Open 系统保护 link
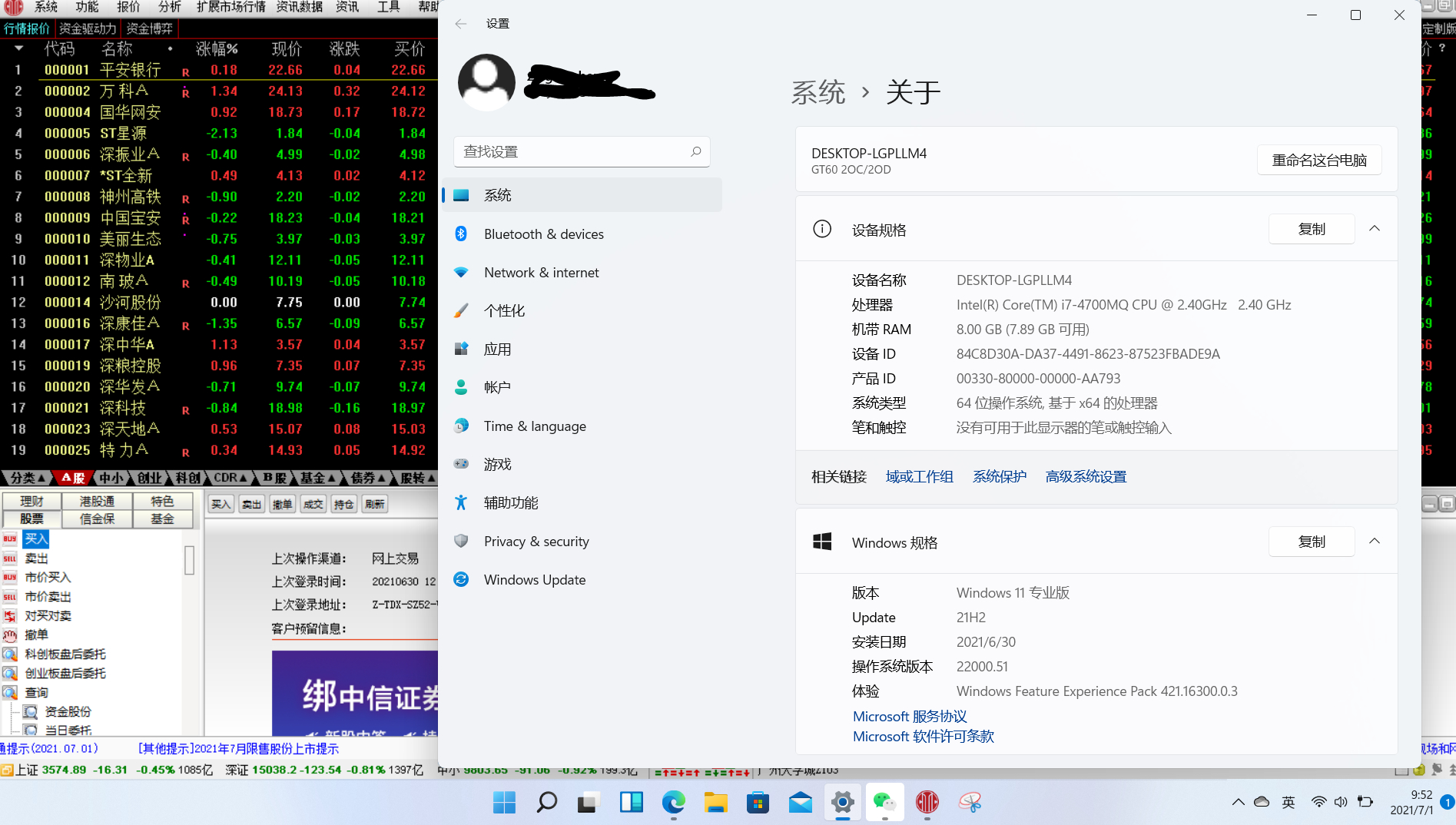This screenshot has width=1456, height=825. point(1000,476)
